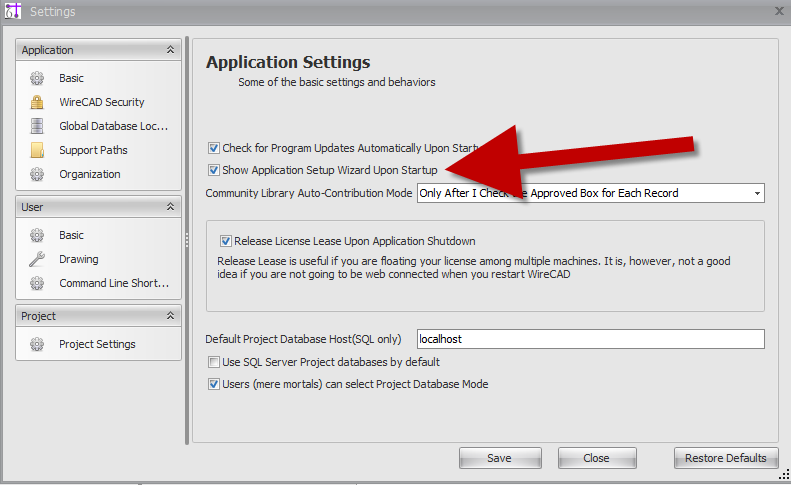Image resolution: width=791 pixels, height=485 pixels.
Task: Click the gear icon beside Application Basic
Action: (37, 78)
